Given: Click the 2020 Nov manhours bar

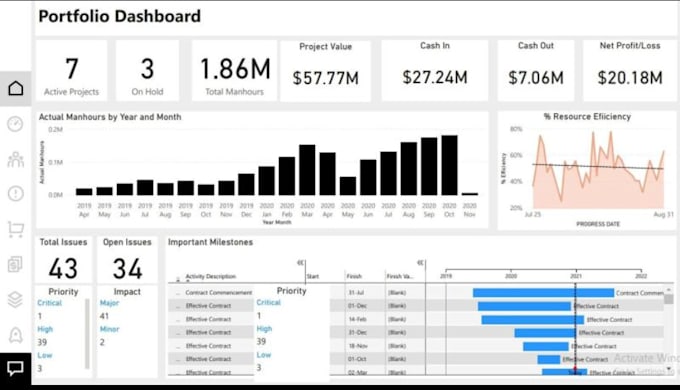Looking at the screenshot, I should [470, 194].
